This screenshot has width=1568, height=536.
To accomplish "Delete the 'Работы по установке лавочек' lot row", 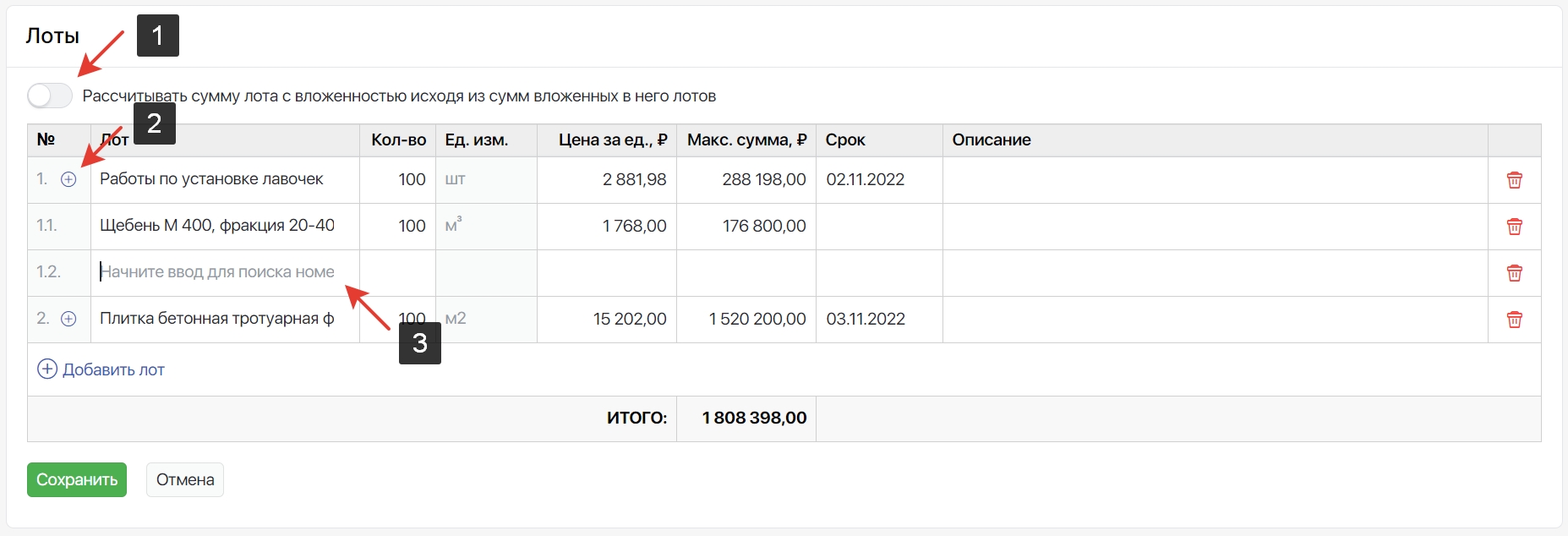I will coord(1514,180).
